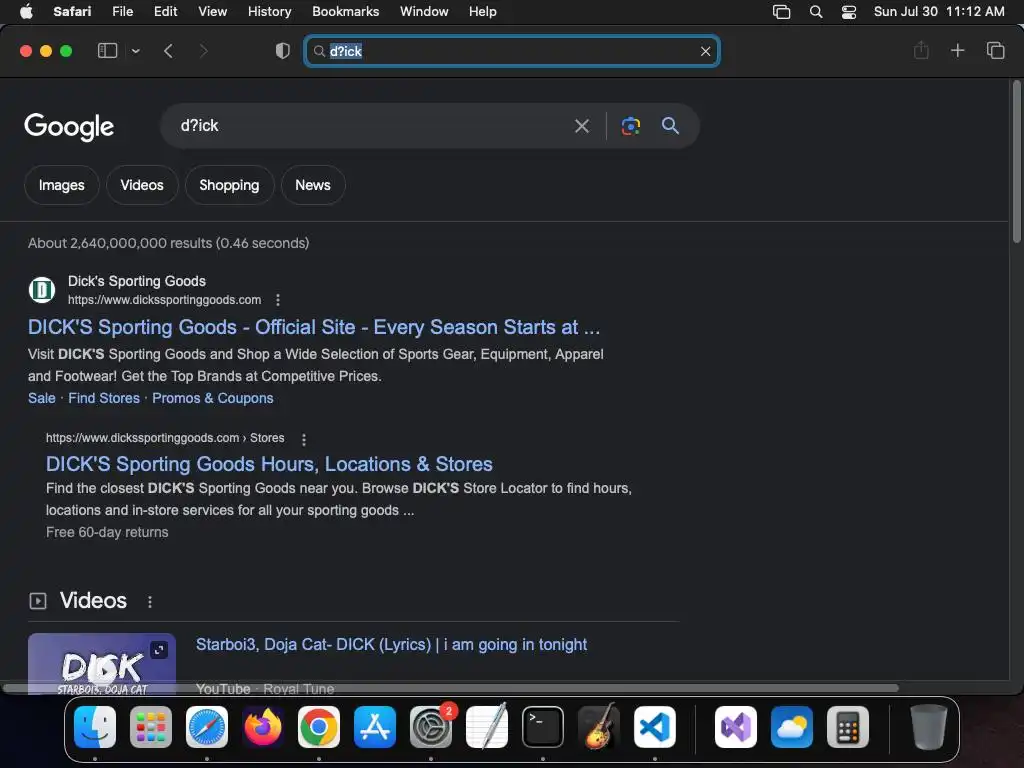
Task: Switch to Shopping results
Action: [229, 185]
